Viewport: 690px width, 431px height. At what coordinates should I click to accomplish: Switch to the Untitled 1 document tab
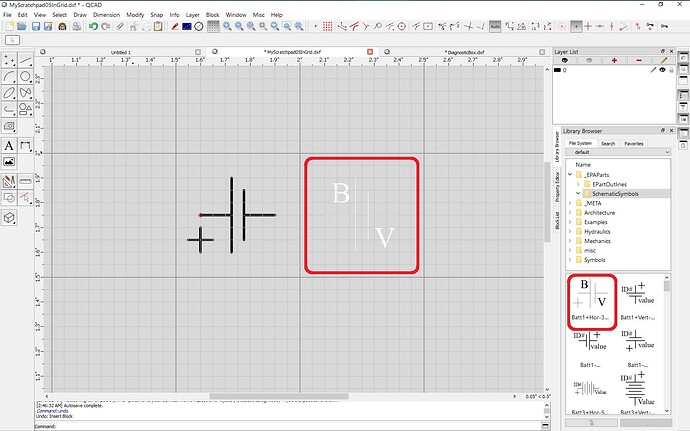120,52
